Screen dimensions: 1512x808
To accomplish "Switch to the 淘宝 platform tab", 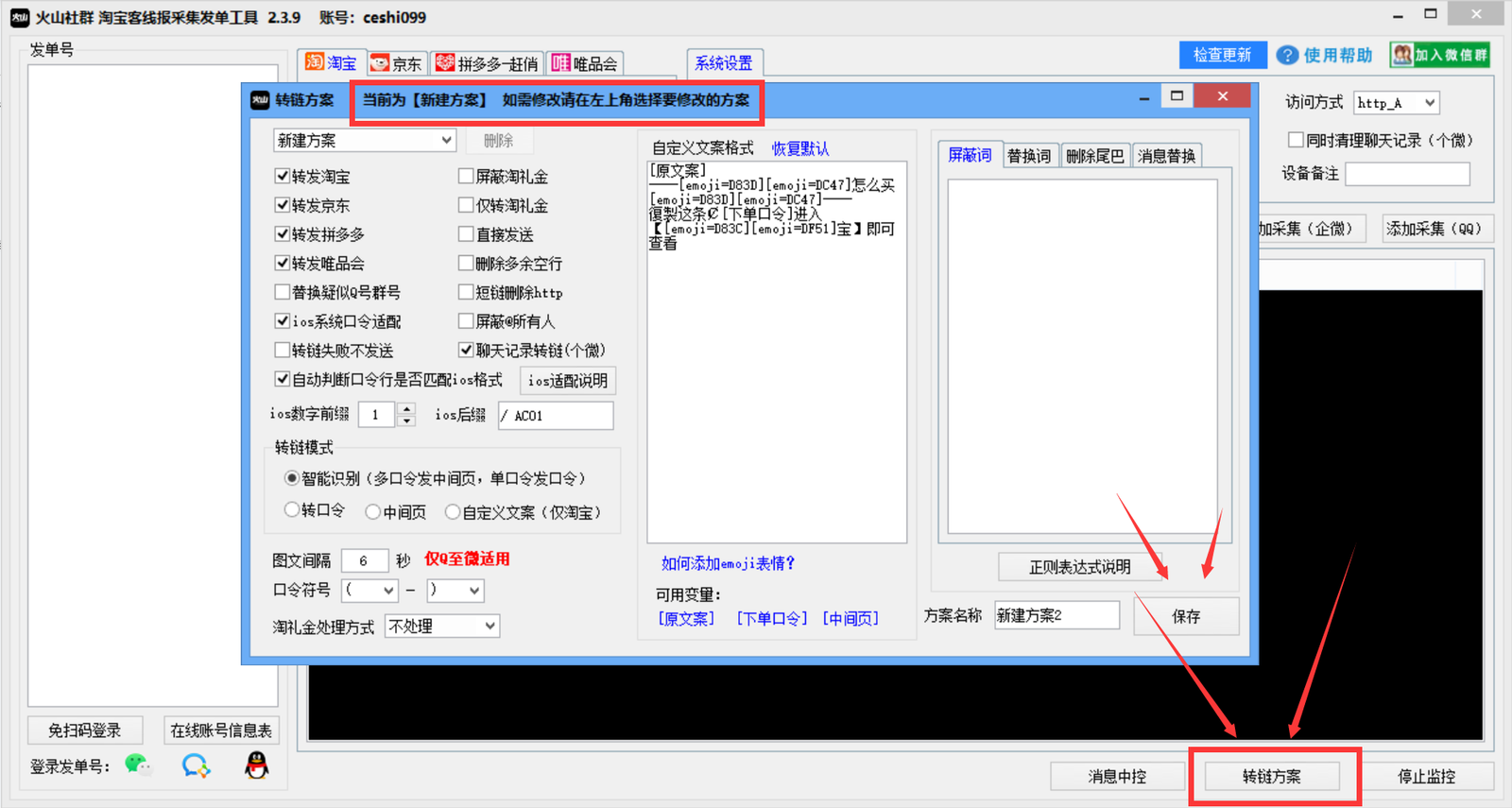I will click(x=332, y=62).
